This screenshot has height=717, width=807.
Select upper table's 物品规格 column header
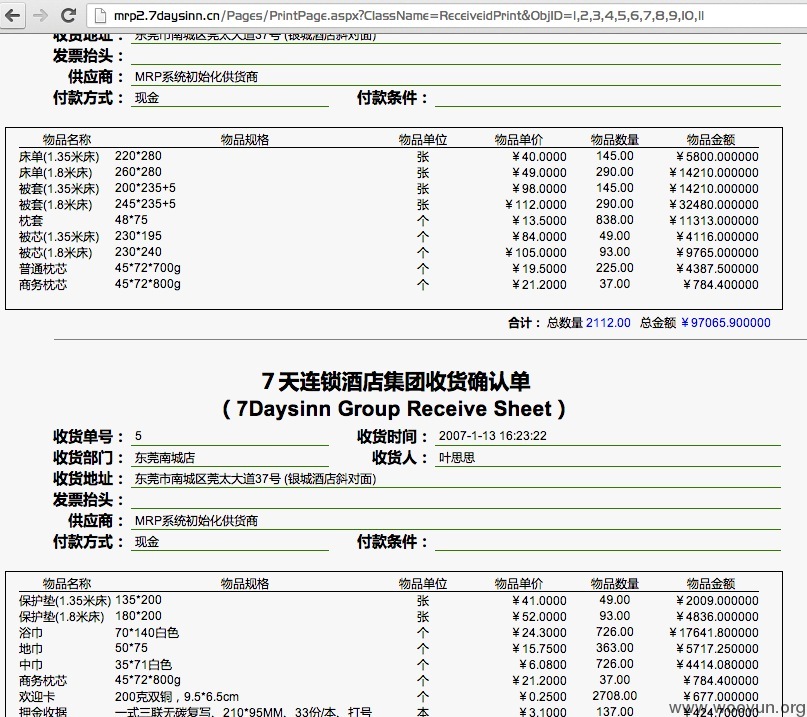(244, 139)
